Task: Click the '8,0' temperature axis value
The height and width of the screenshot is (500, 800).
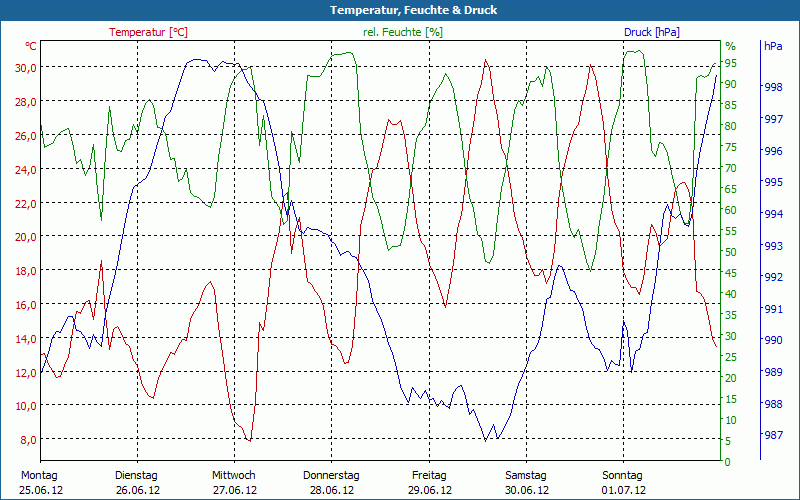Action: pos(28,440)
